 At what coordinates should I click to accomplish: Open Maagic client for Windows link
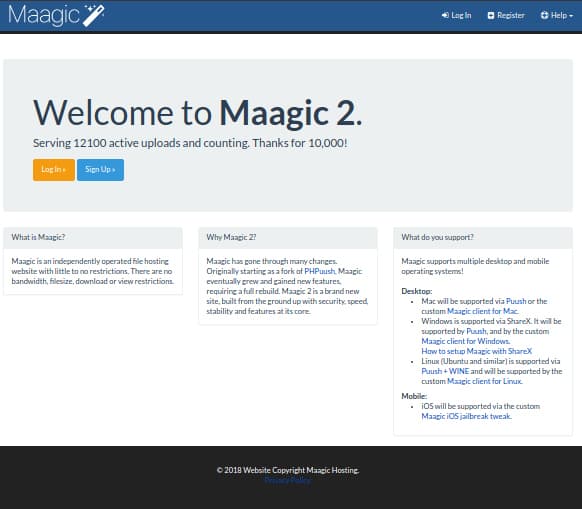(465, 341)
